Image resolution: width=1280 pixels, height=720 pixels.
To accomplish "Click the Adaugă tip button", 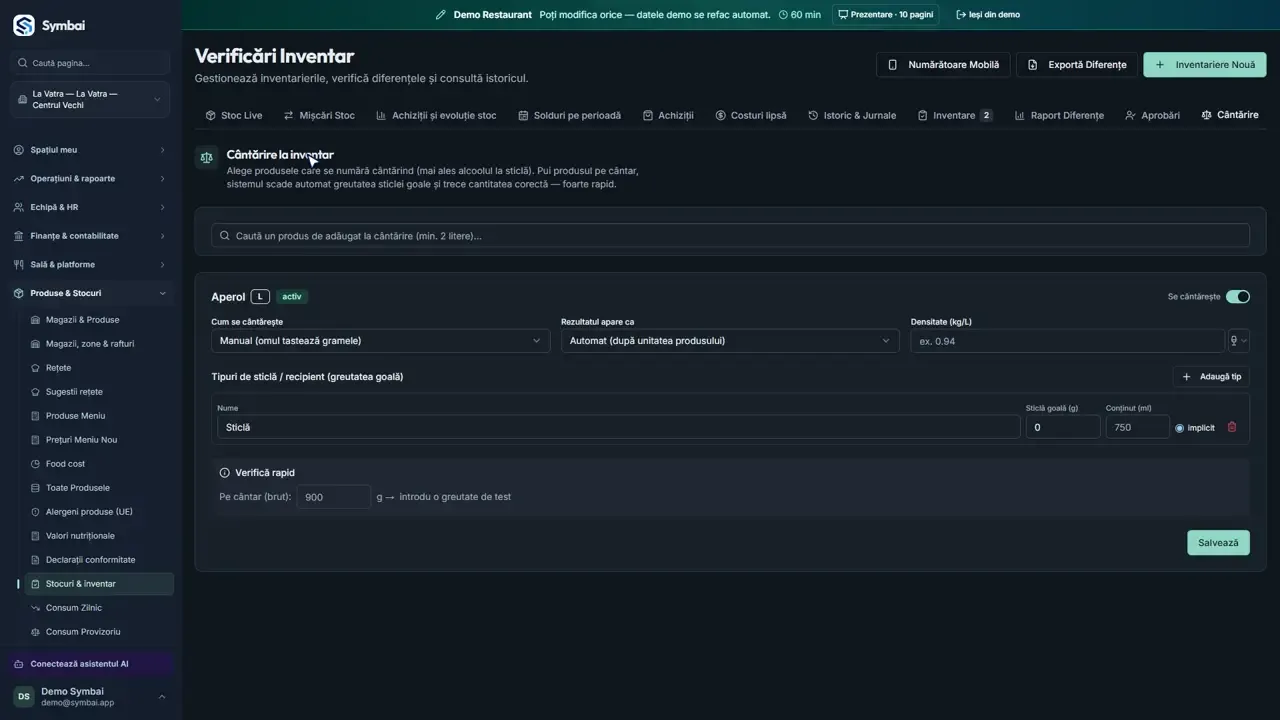I will tap(1211, 377).
